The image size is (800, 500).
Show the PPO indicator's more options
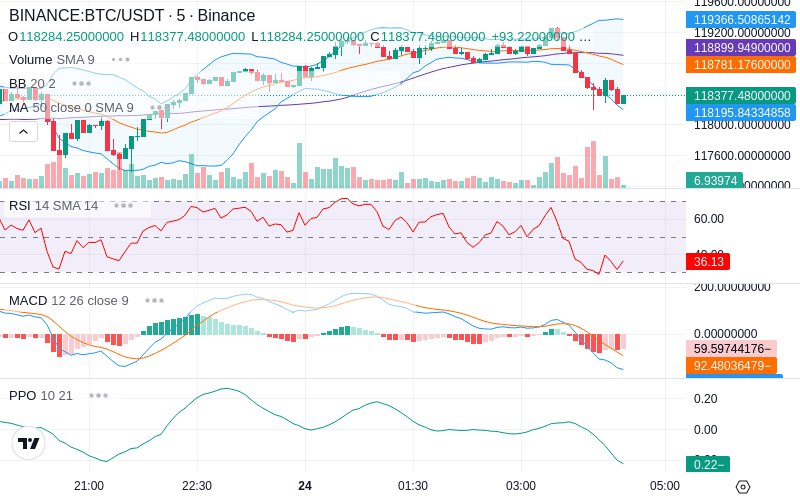(x=98, y=395)
